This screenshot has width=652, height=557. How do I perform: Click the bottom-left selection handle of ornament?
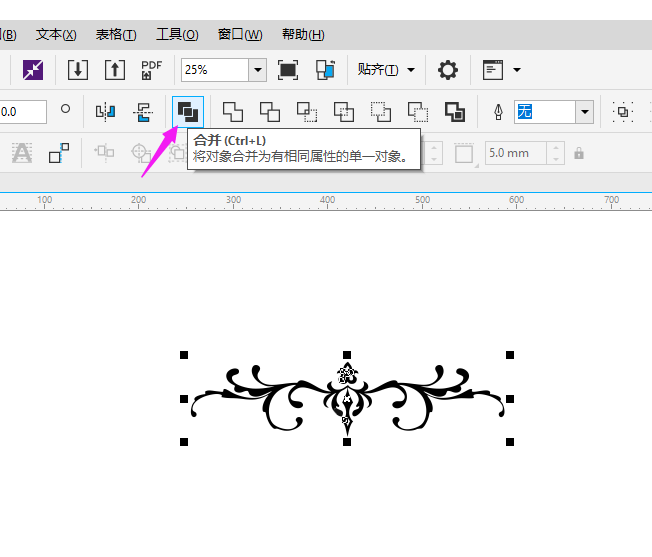(184, 442)
